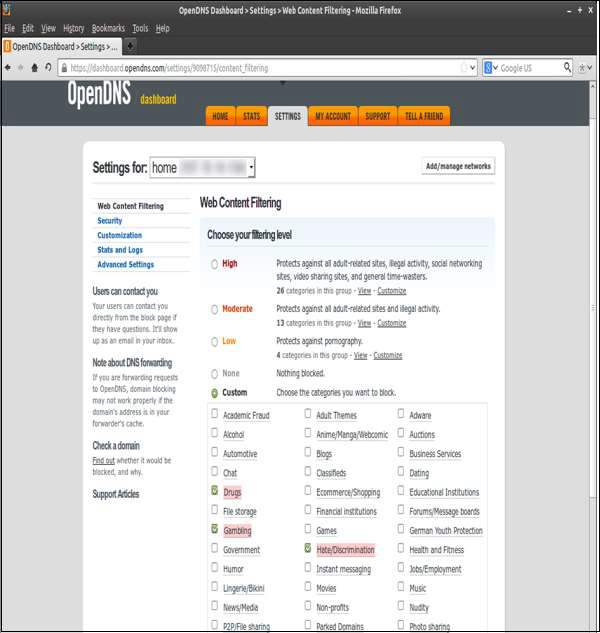Go back with the browser back arrow
The height and width of the screenshot is (633, 600).
pos(8,67)
